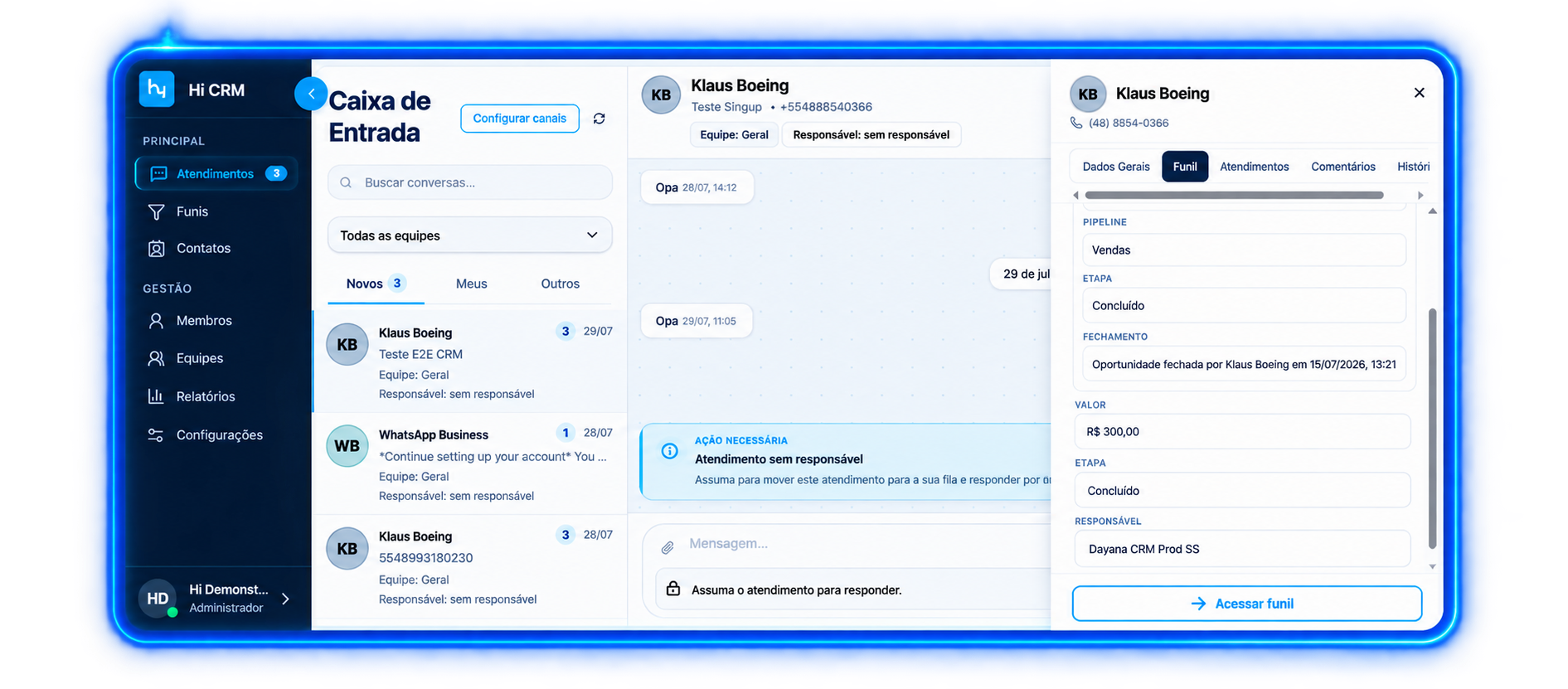1568x689 pixels.
Task: Click the Configurar canais button
Action: coord(520,119)
